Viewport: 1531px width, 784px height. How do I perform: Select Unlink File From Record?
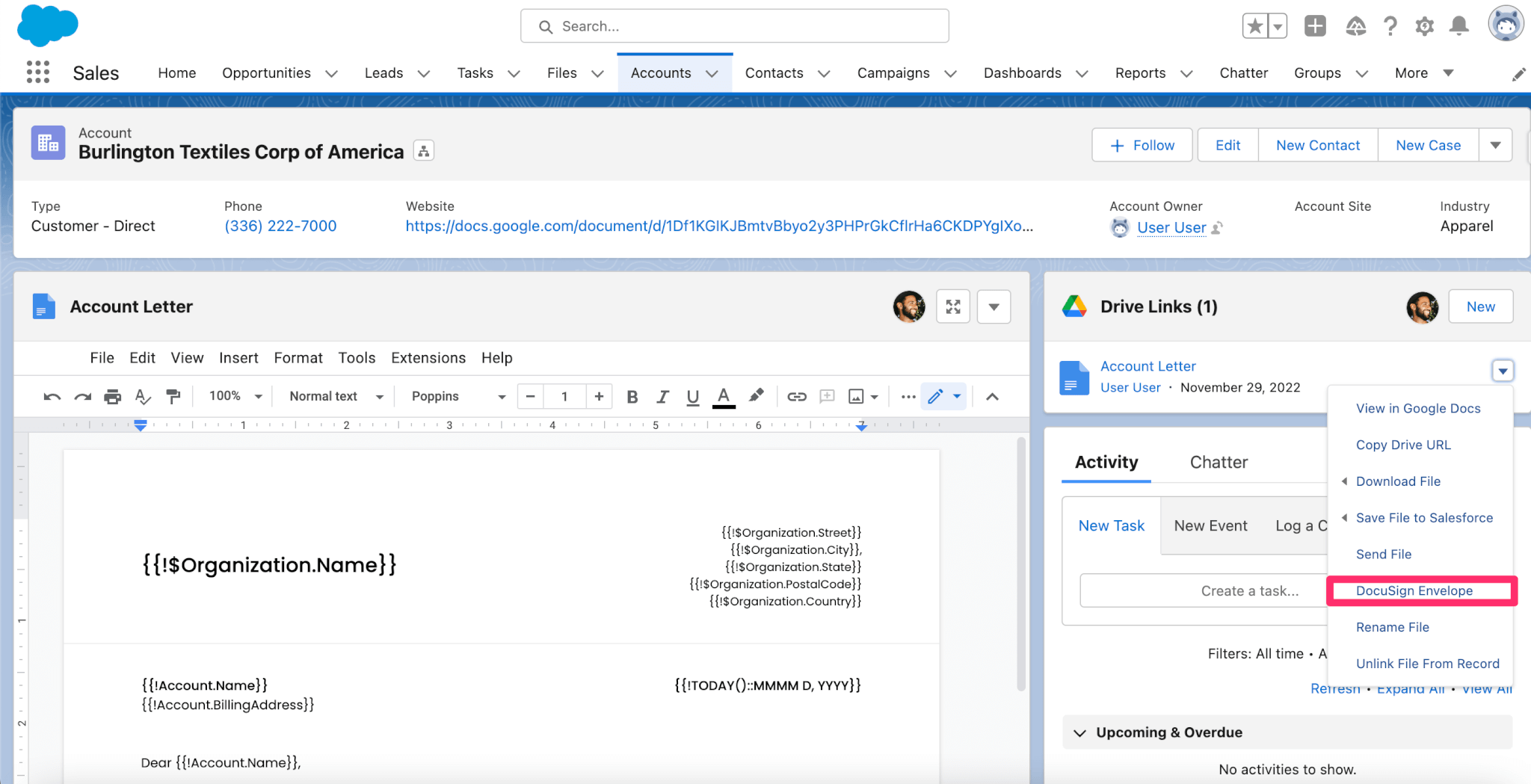[x=1427, y=664]
